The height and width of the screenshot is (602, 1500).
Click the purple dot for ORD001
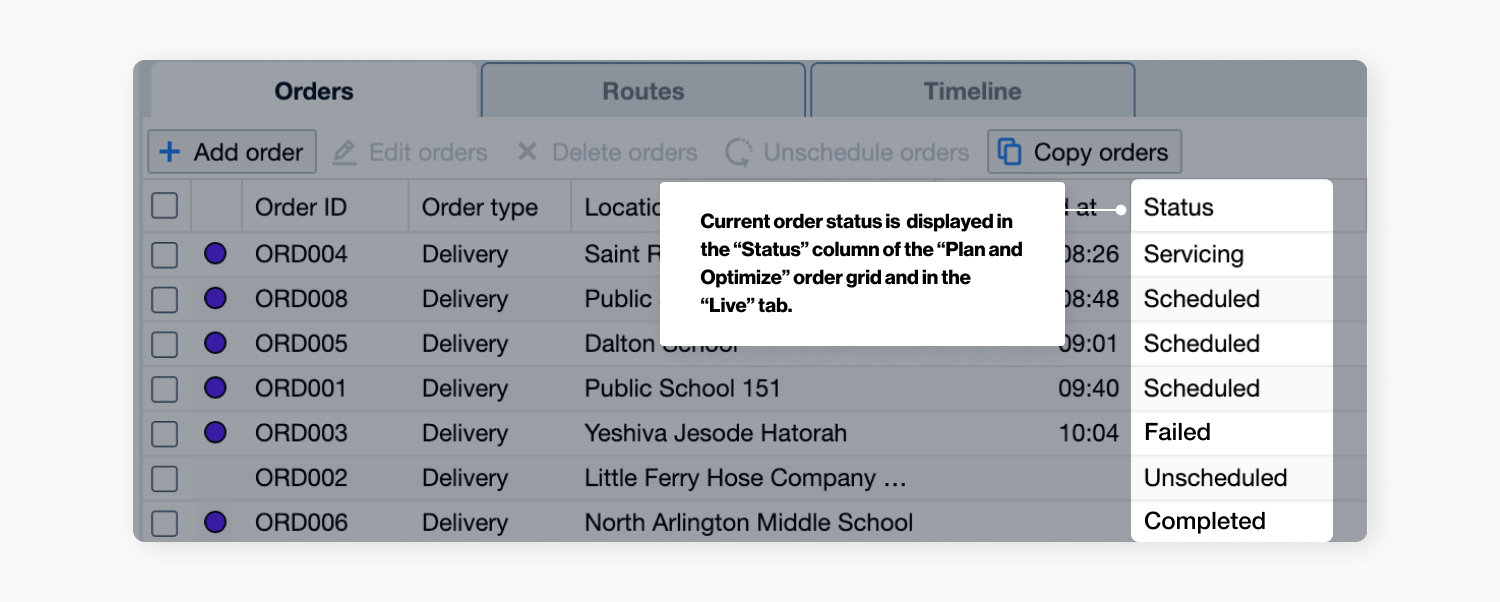point(215,387)
